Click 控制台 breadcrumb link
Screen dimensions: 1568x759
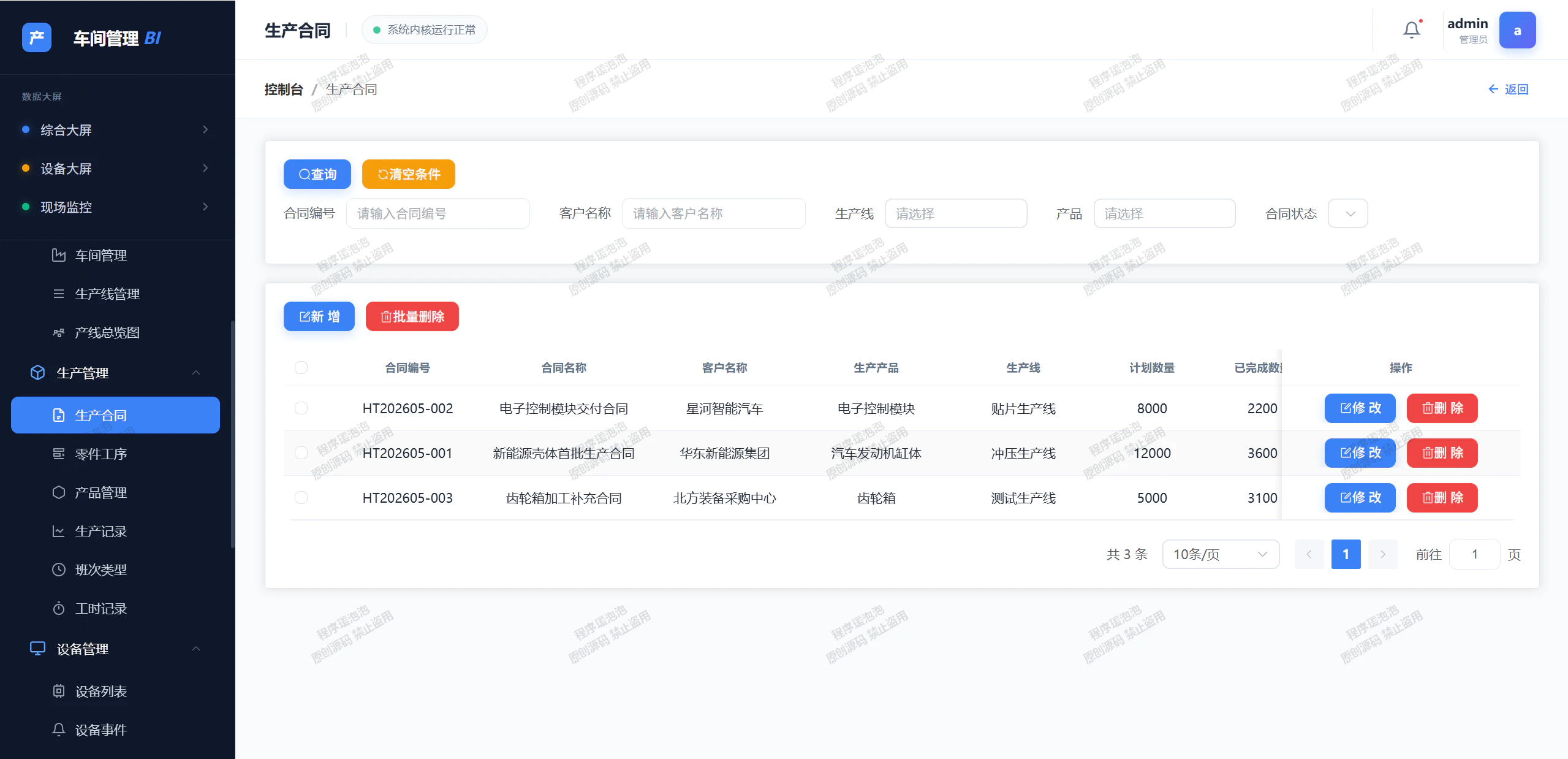tap(284, 90)
